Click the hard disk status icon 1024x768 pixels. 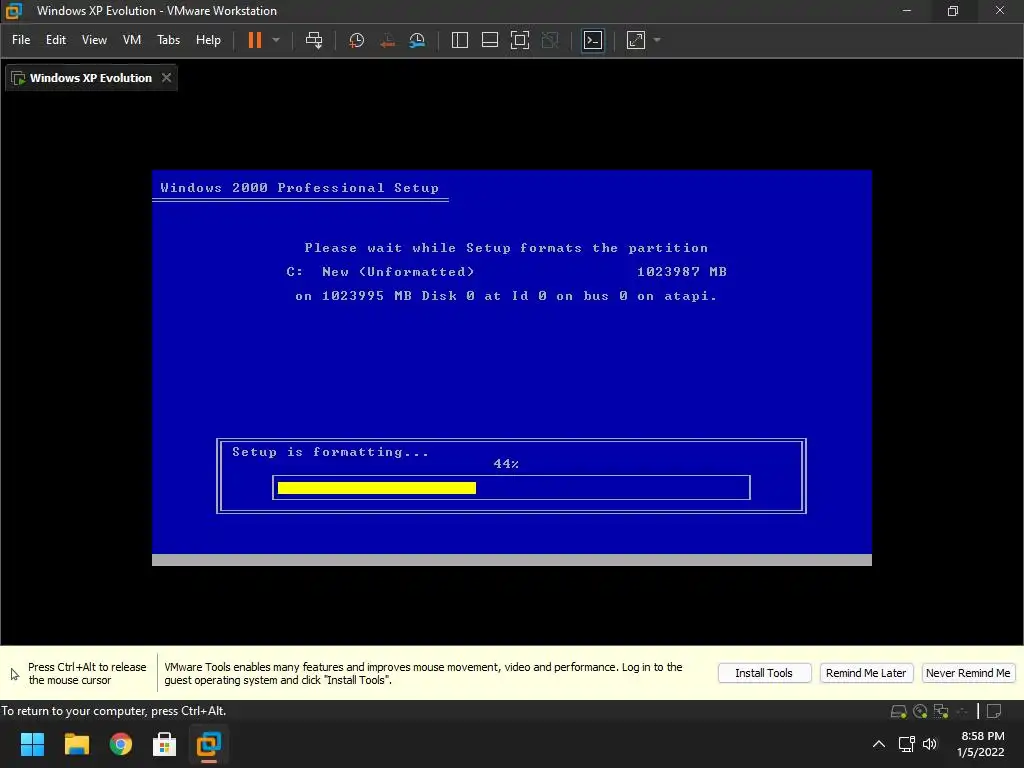click(899, 711)
